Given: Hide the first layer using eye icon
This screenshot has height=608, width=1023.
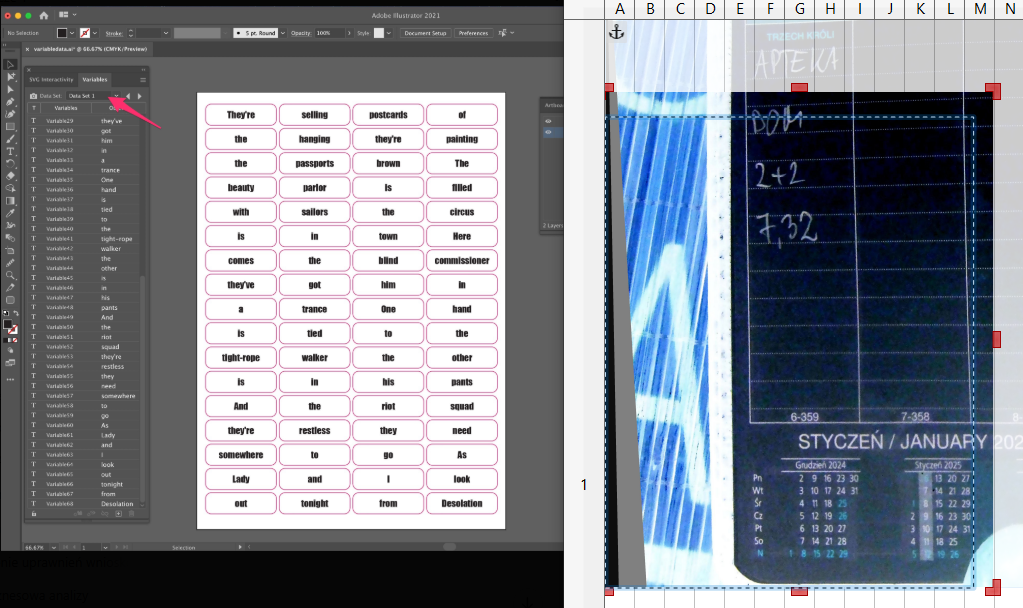Looking at the screenshot, I should (x=548, y=121).
